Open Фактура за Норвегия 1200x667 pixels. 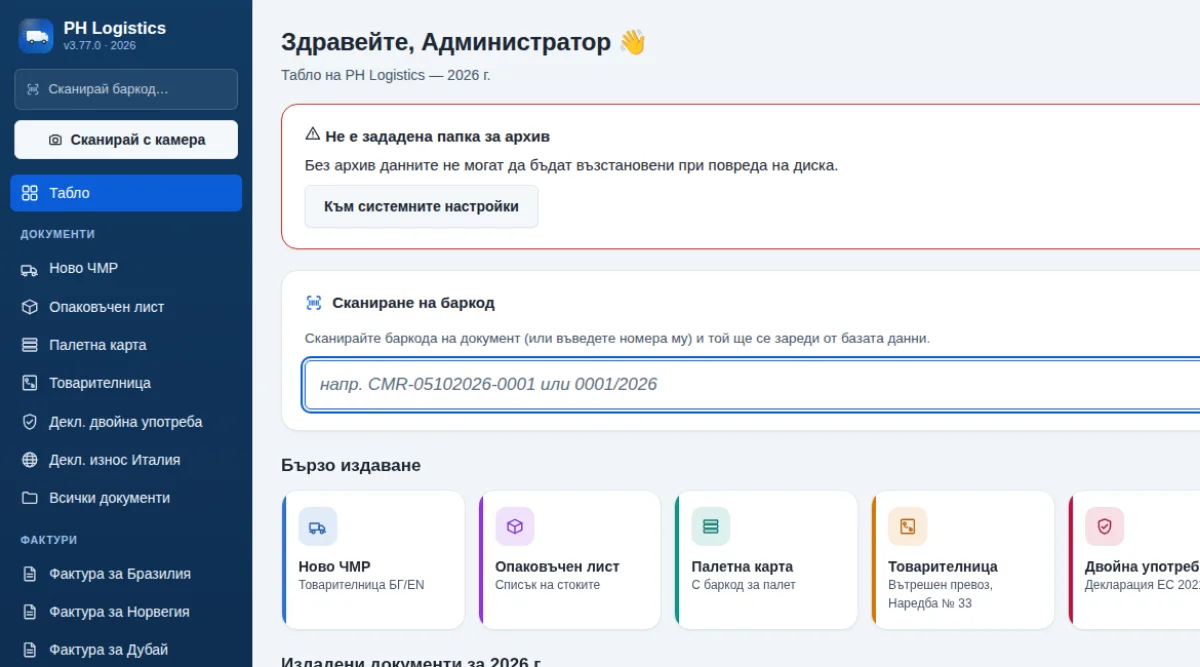[x=126, y=612]
